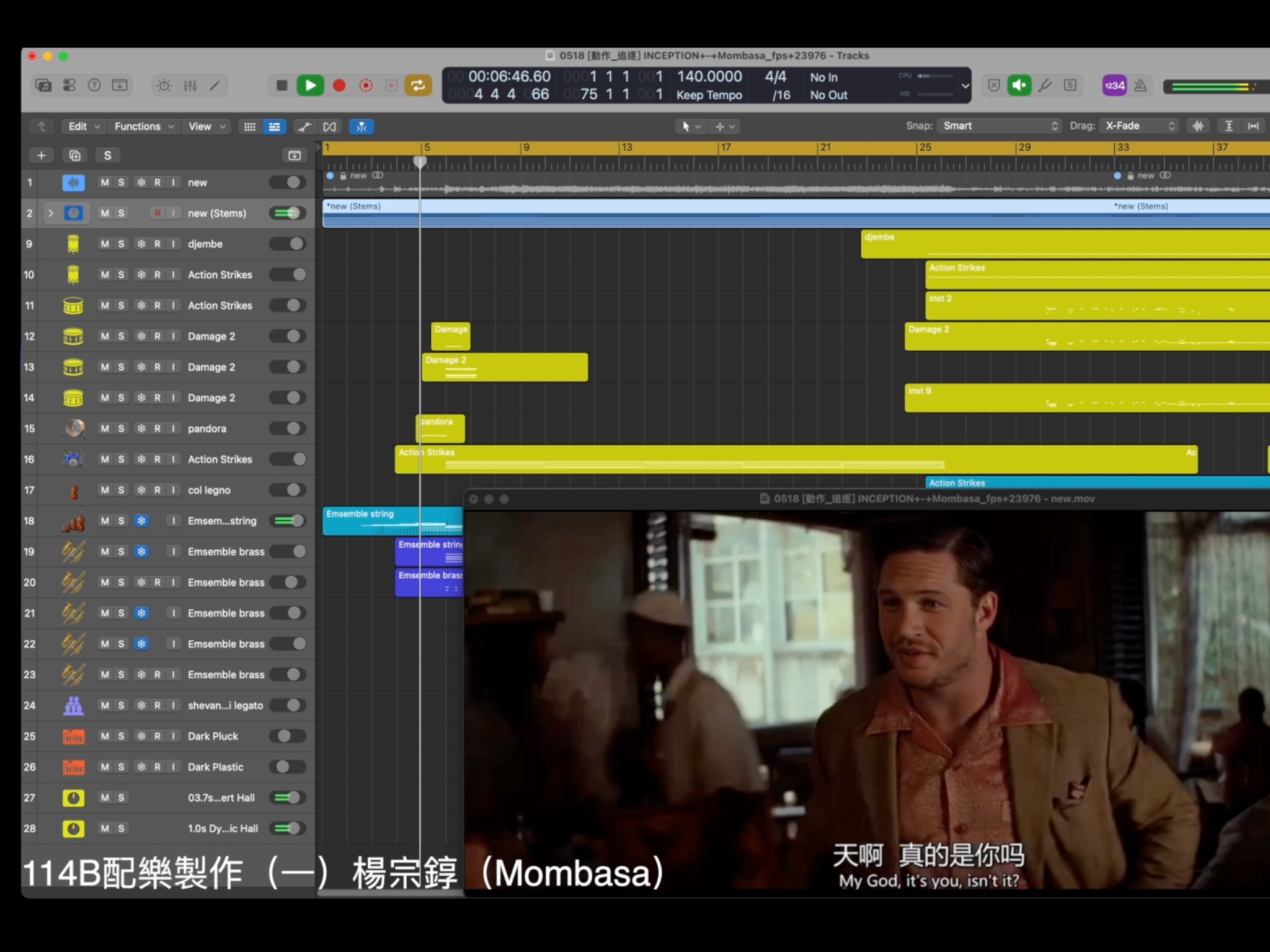Click the duplicate track button
This screenshot has width=1270, height=952.
74,155
